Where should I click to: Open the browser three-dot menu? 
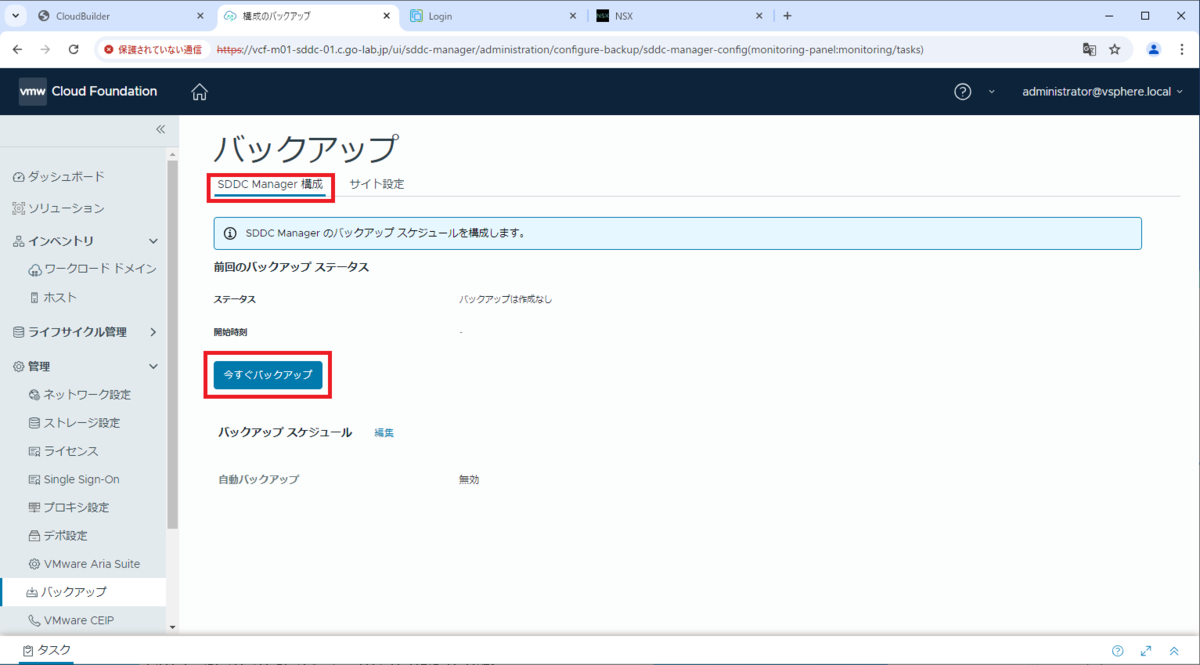pos(1181,49)
